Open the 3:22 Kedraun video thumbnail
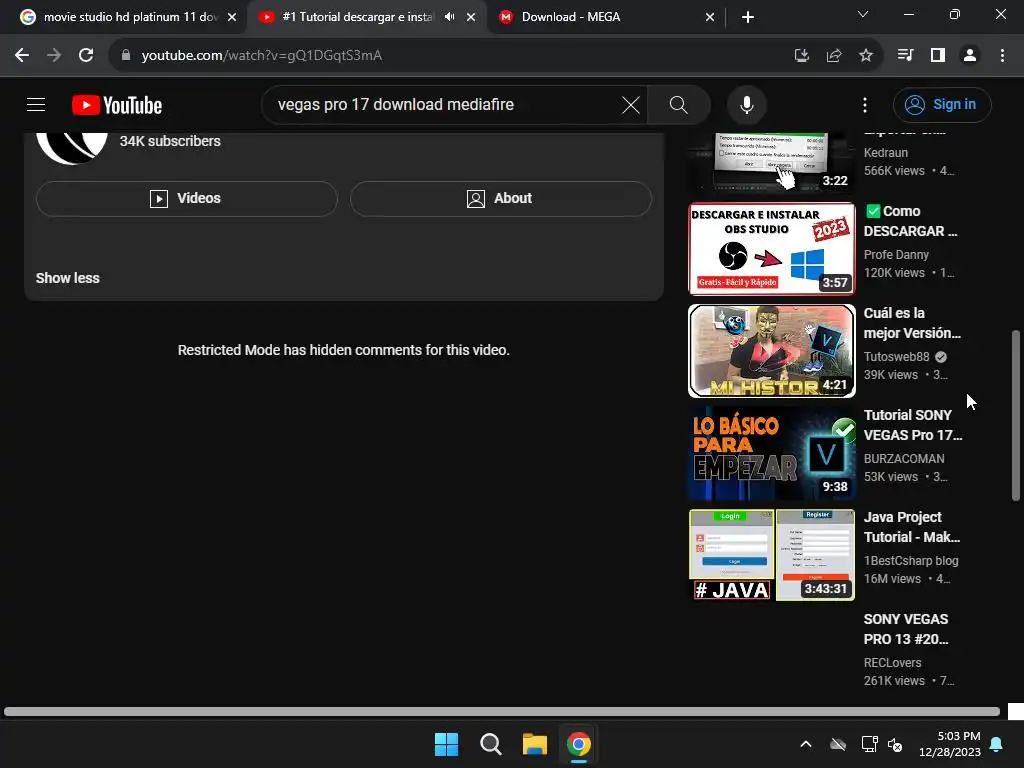The width and height of the screenshot is (1024, 768). point(771,162)
